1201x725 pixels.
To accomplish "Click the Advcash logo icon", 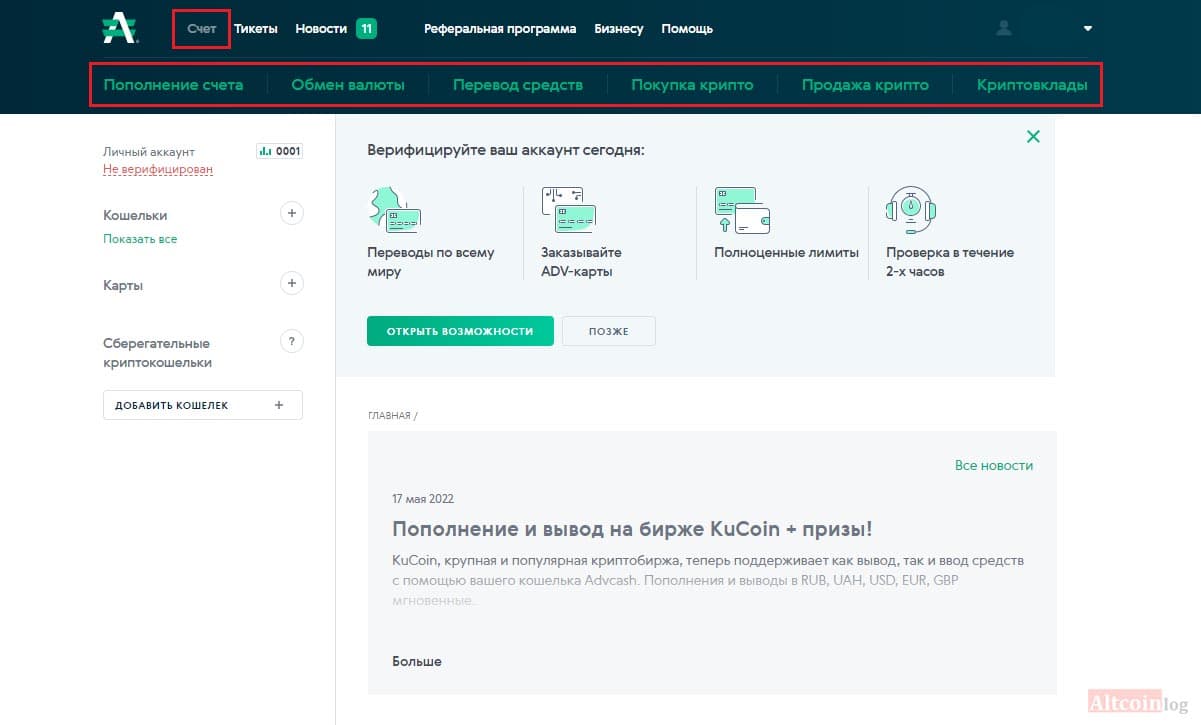I will 120,29.
